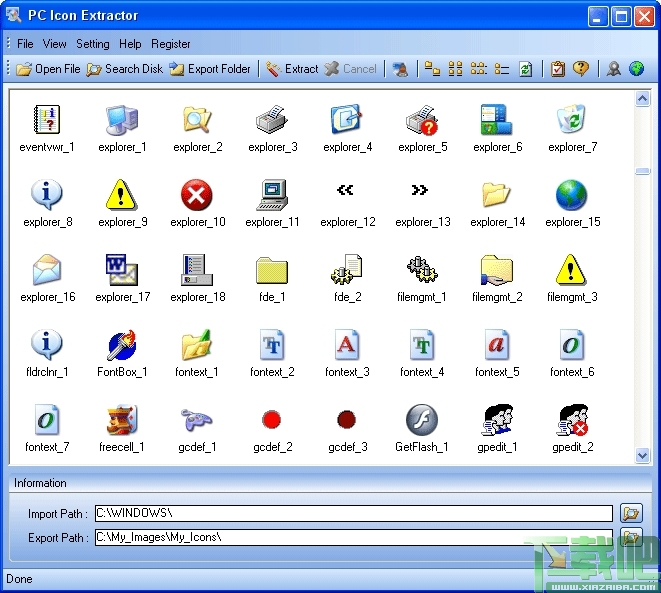Viewport: 661px width, 593px height.
Task: Select the explorer_7 recycle bin icon
Action: 572,119
